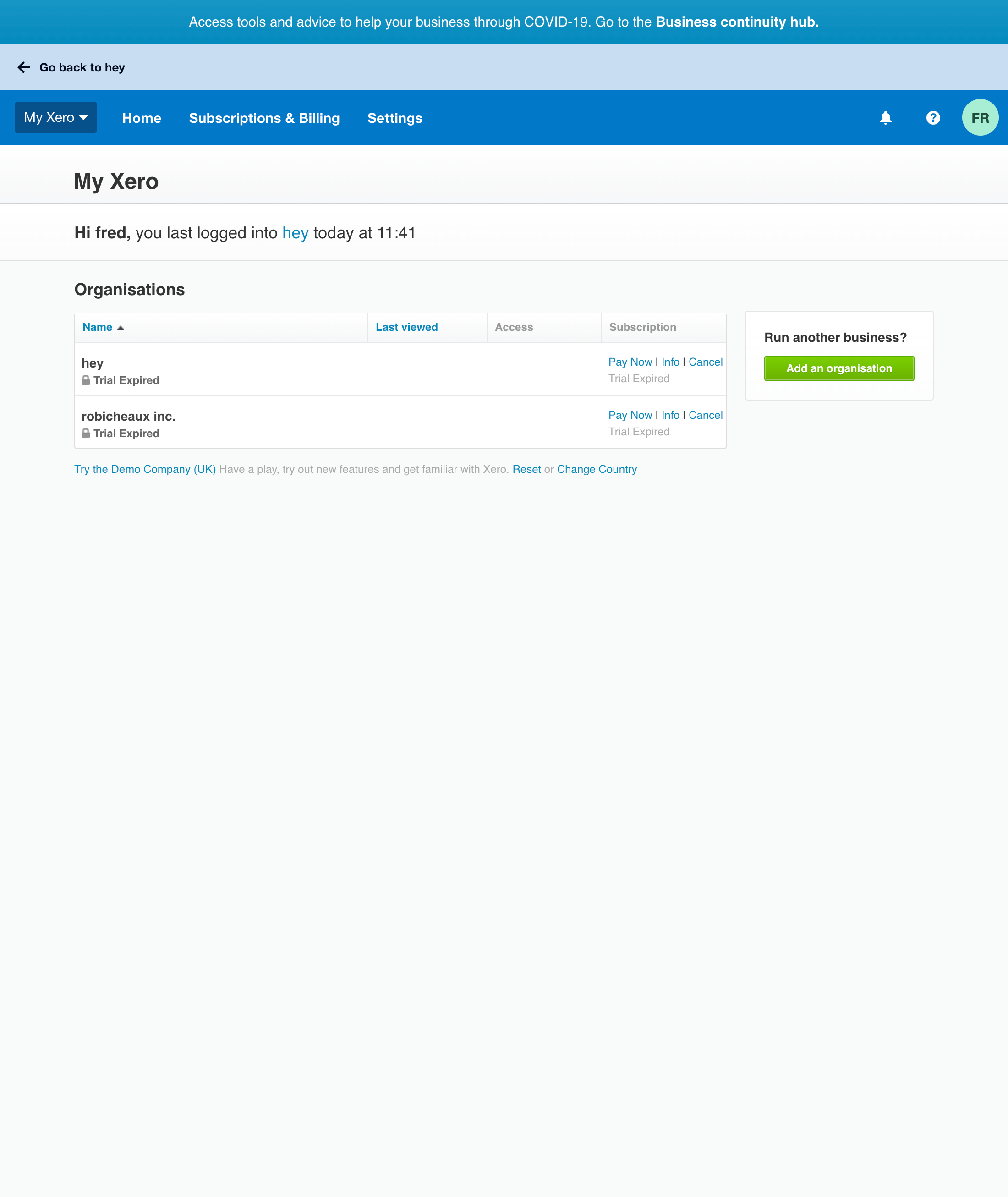
Task: Click the lock icon for robicheaux inc.
Action: (85, 433)
